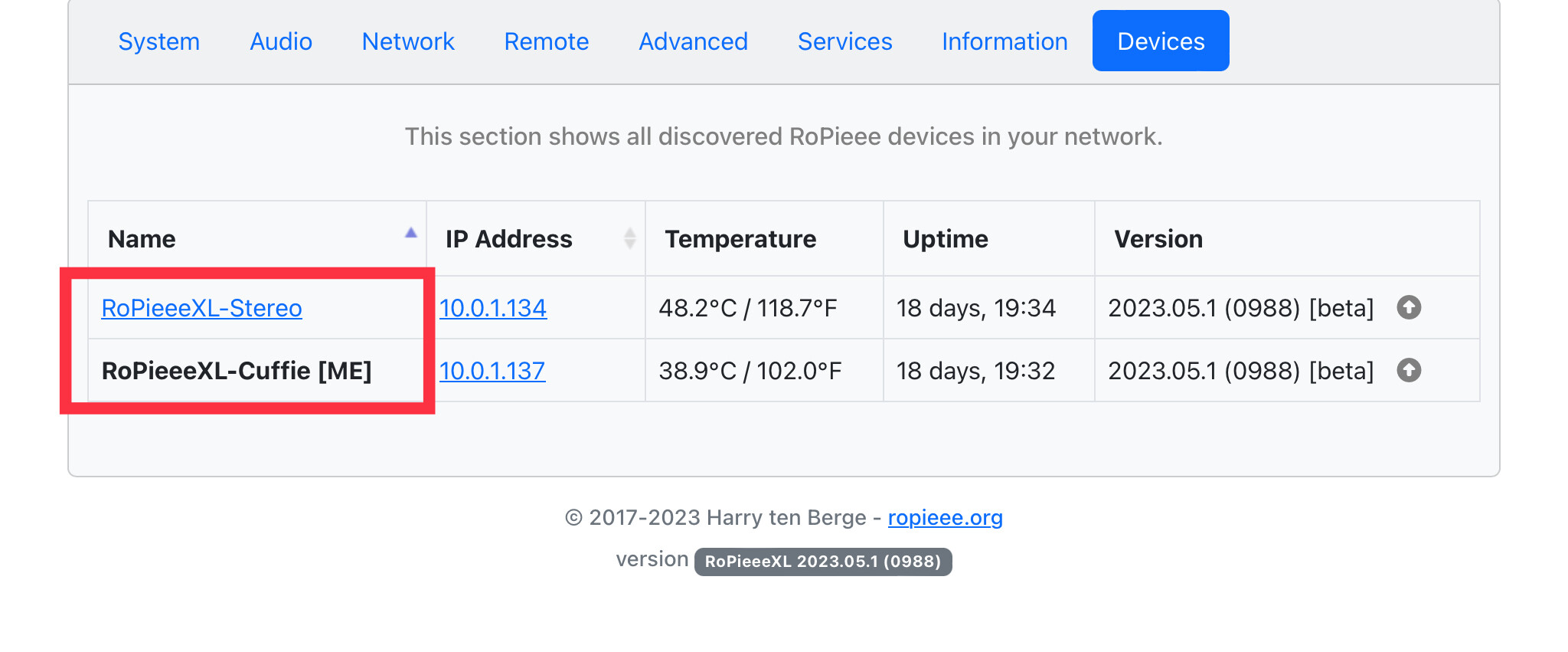Click the update arrow icon for RoPieeeXL-Cuffie
The height and width of the screenshot is (652, 1568).
(1408, 370)
